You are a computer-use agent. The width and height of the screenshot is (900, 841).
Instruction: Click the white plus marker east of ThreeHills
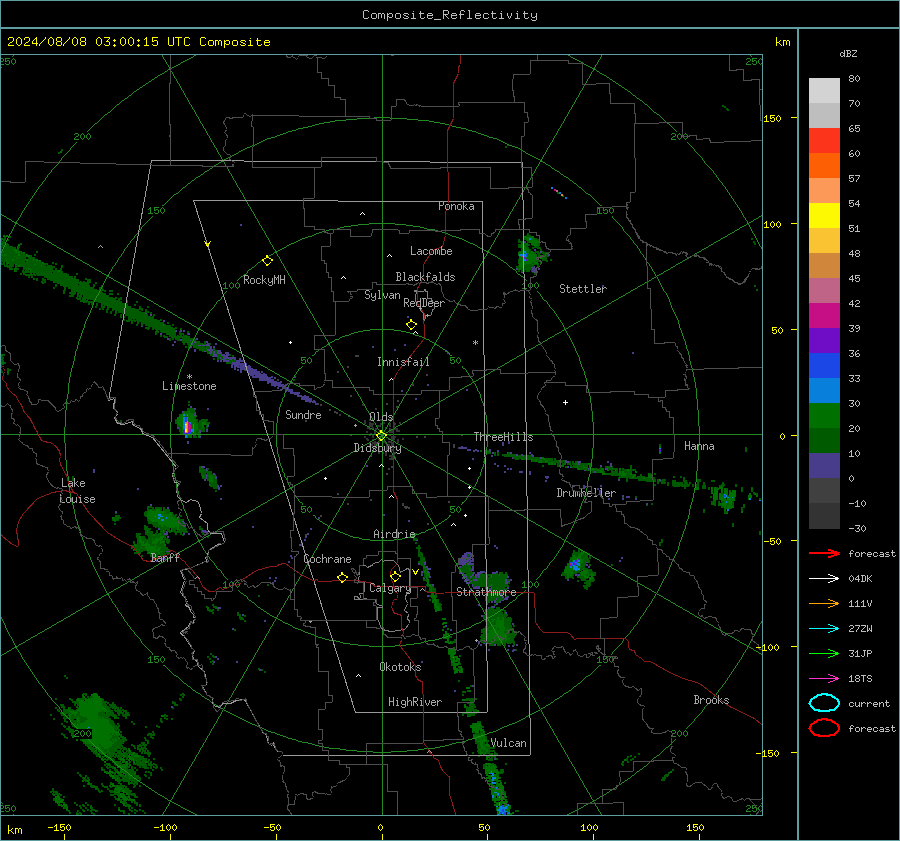(565, 402)
